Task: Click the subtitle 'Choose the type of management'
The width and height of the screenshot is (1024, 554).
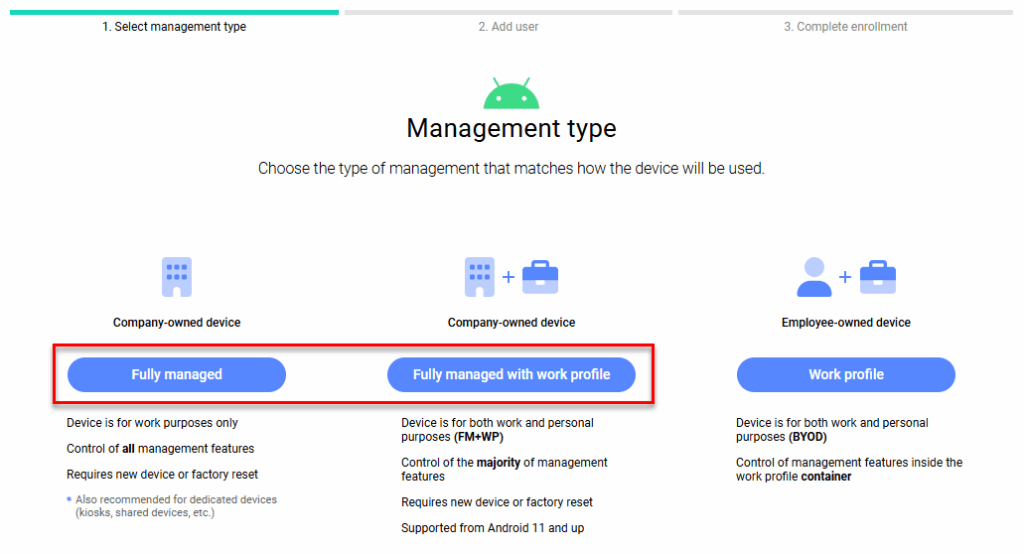Action: pos(511,169)
